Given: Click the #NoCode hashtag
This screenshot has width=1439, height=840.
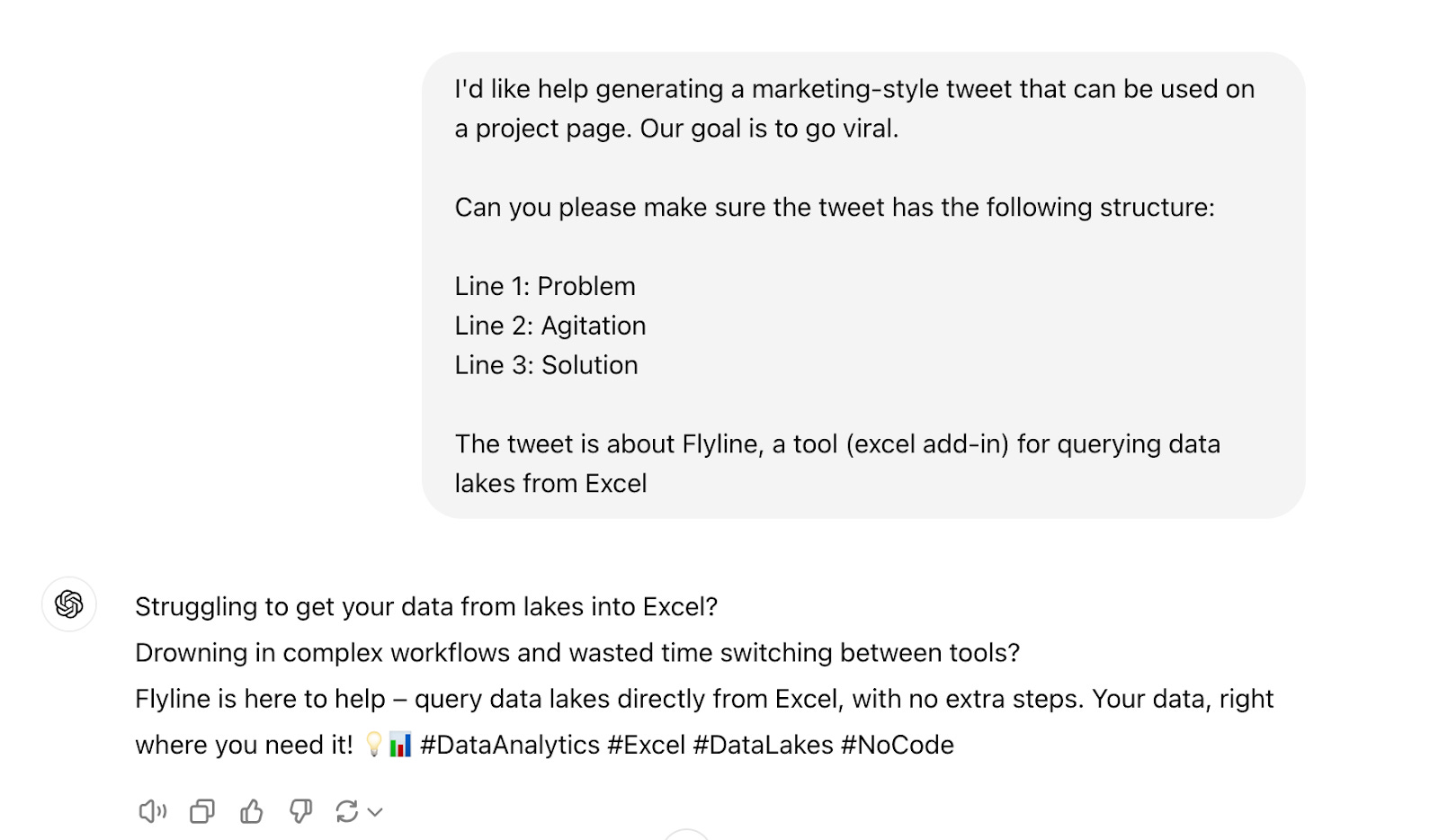Looking at the screenshot, I should point(897,745).
